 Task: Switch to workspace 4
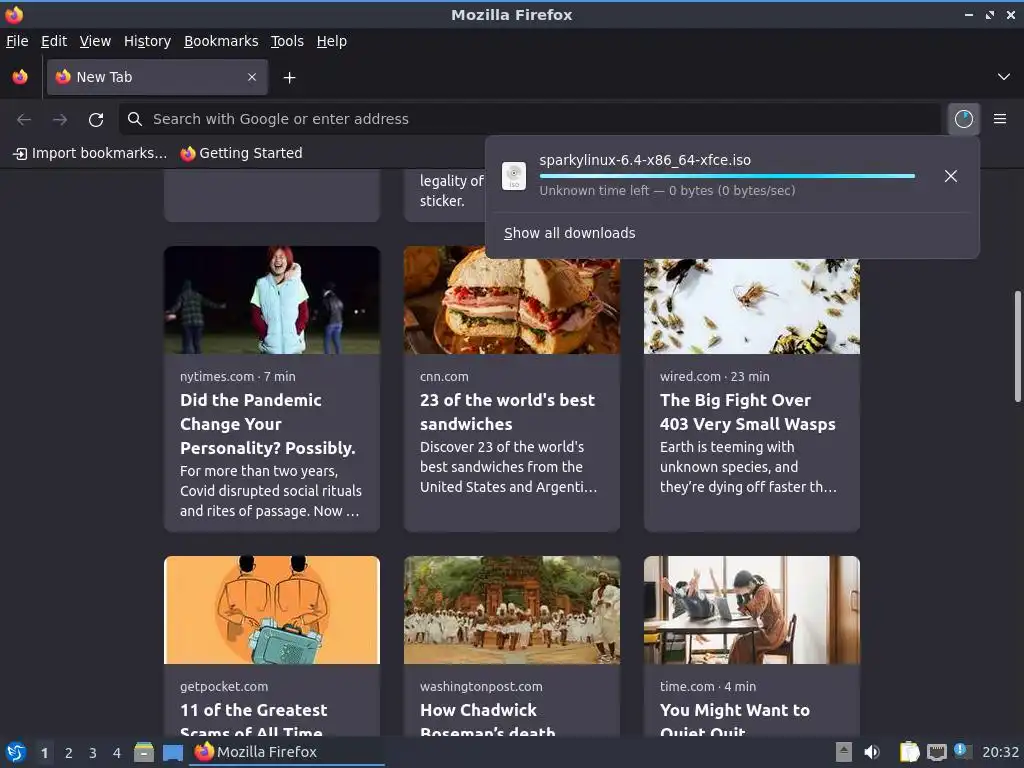pos(117,753)
